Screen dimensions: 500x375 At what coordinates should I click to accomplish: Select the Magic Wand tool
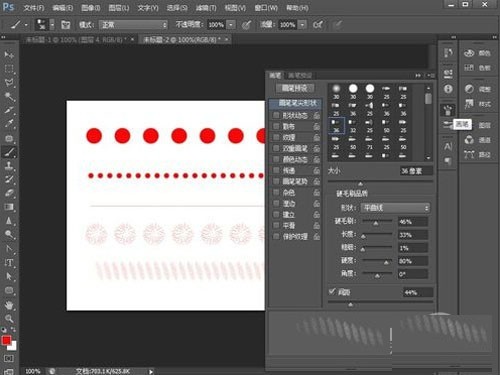tap(9, 96)
